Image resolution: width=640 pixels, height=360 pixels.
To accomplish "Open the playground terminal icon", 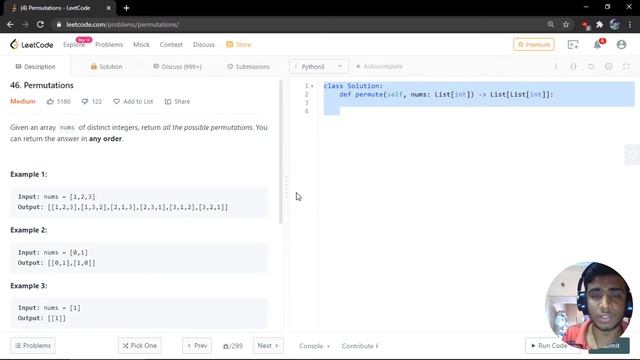I will coord(573,44).
